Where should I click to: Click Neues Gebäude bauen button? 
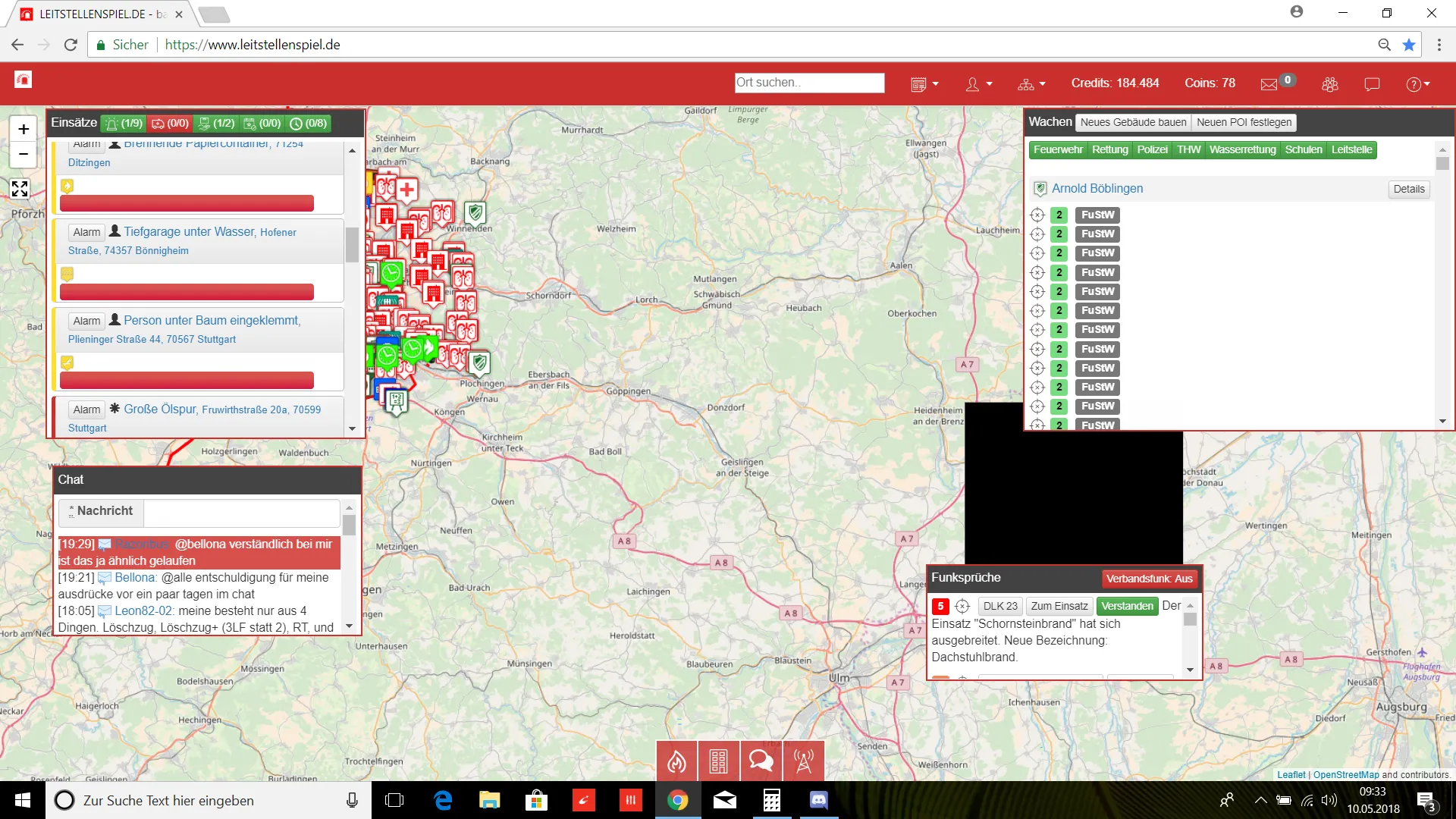1133,122
